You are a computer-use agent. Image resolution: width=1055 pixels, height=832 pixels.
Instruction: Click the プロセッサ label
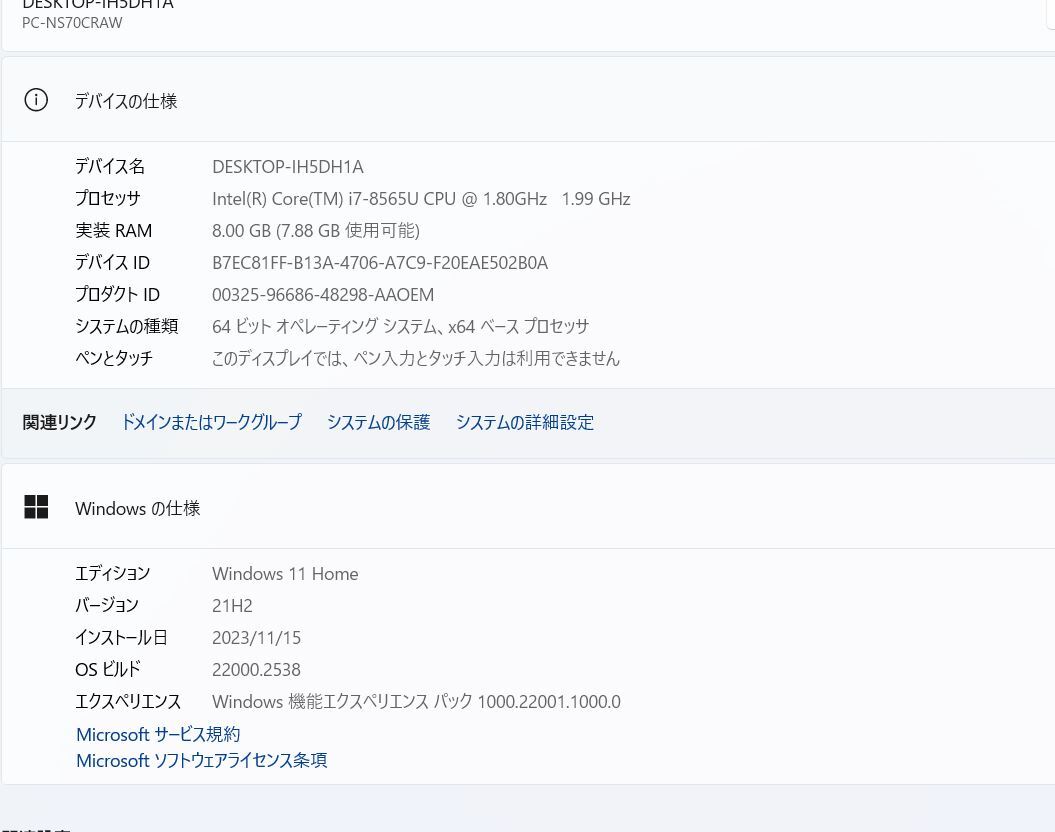click(108, 198)
